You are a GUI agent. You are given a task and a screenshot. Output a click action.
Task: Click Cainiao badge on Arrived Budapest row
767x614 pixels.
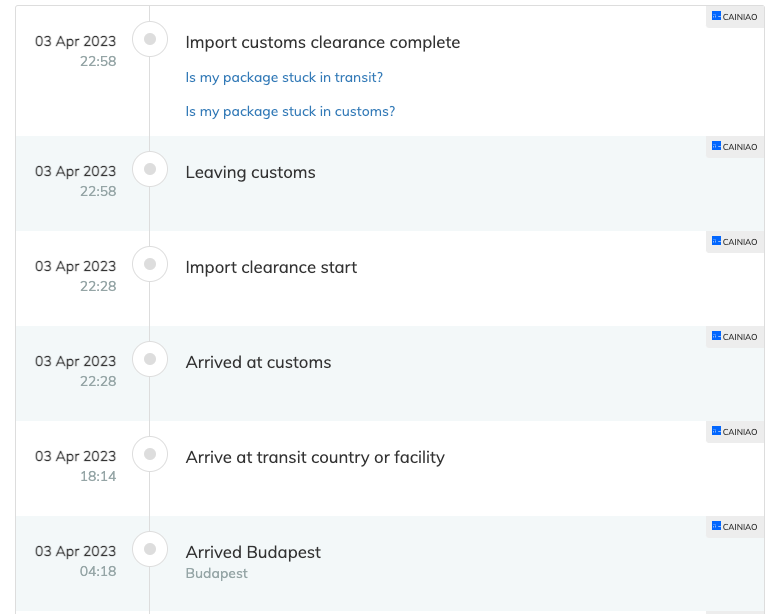pyautogui.click(x=735, y=526)
